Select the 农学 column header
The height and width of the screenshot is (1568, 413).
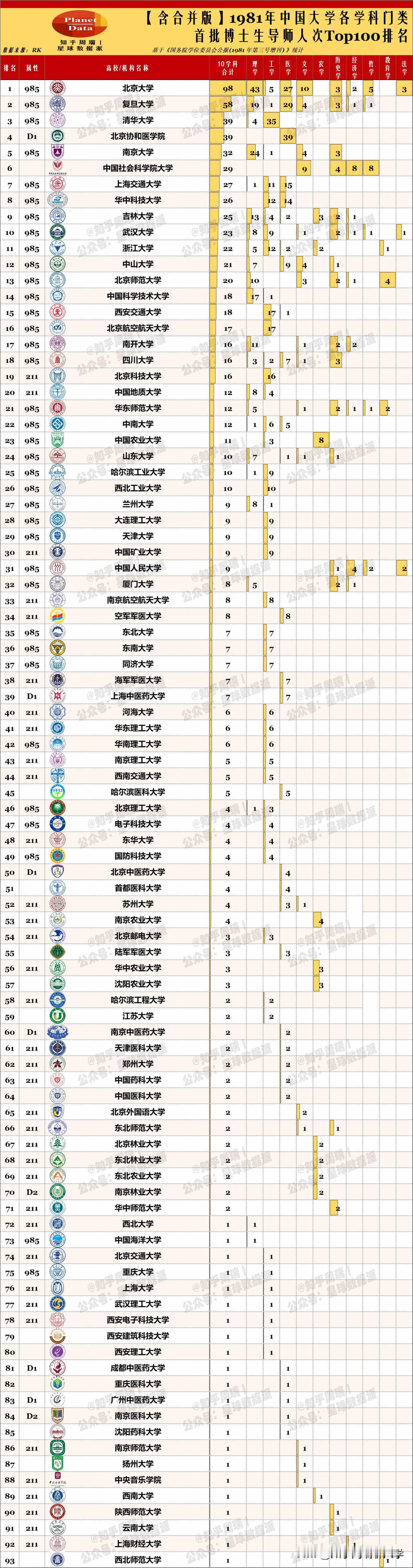(321, 67)
